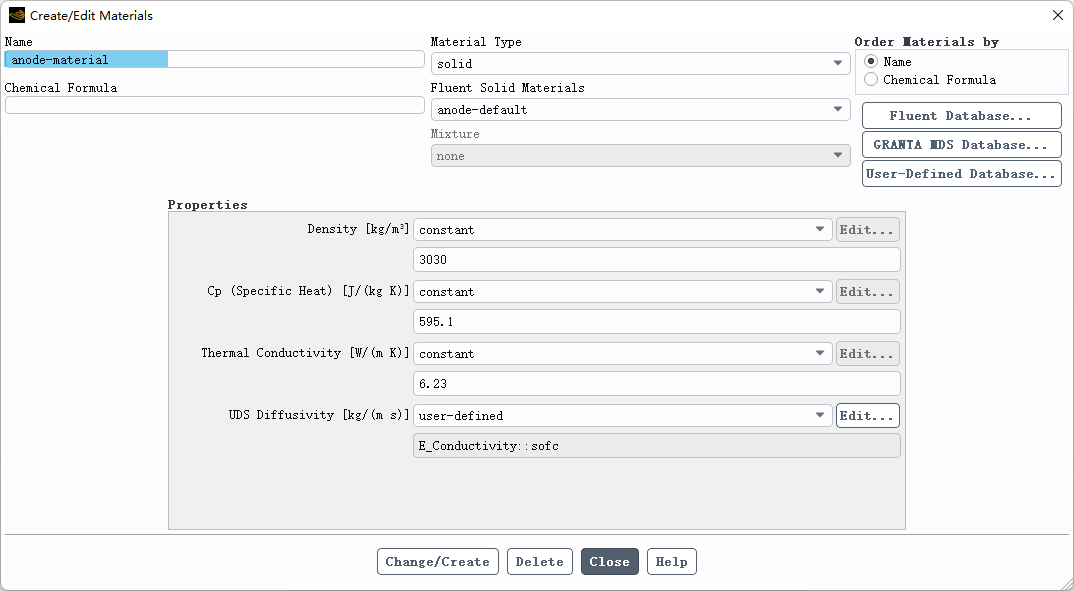Click the Chemical Formula text field

214,106
